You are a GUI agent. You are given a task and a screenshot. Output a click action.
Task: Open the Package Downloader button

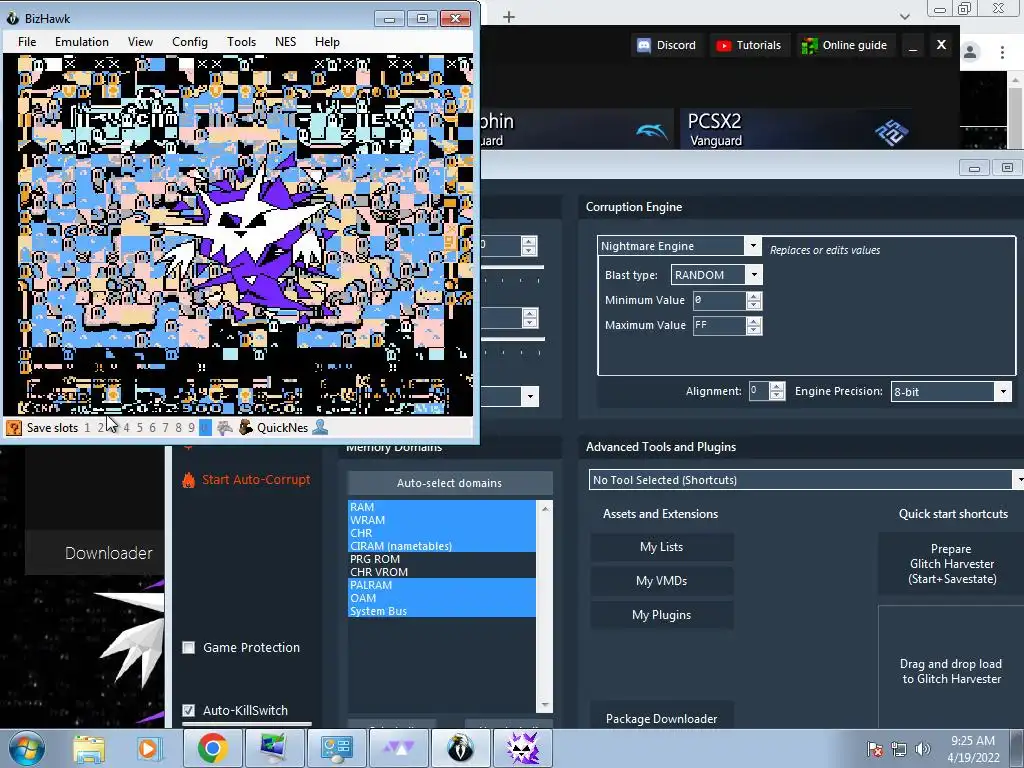(662, 718)
